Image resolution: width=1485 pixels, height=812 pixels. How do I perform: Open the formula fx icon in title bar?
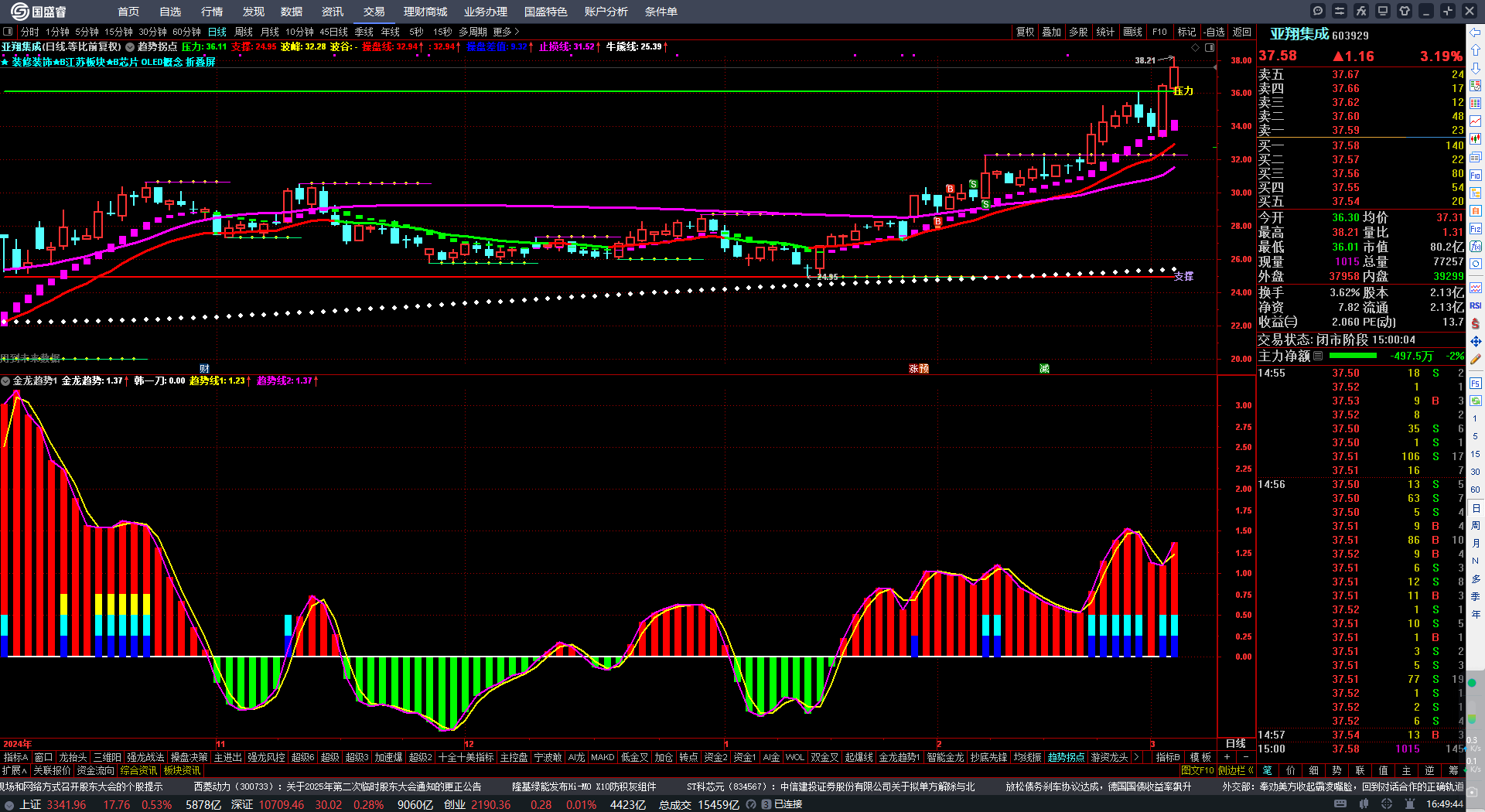pos(1361,11)
